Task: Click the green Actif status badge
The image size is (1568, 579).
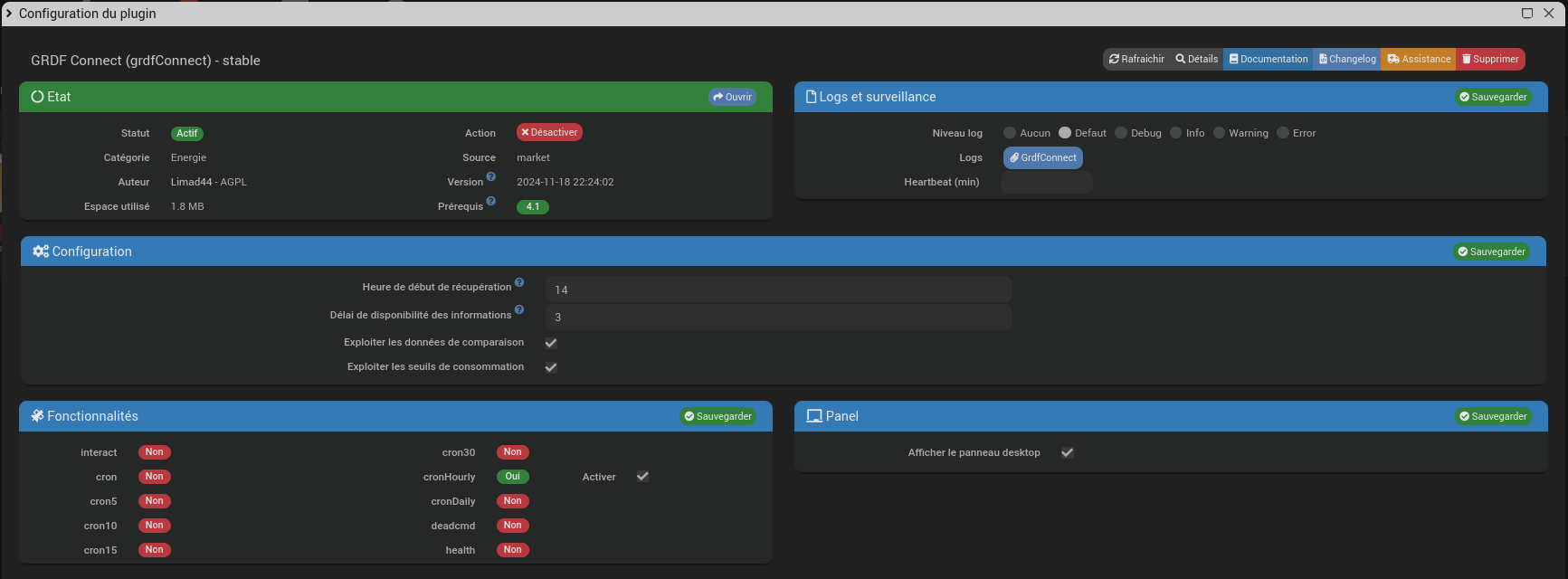Action: [187, 133]
